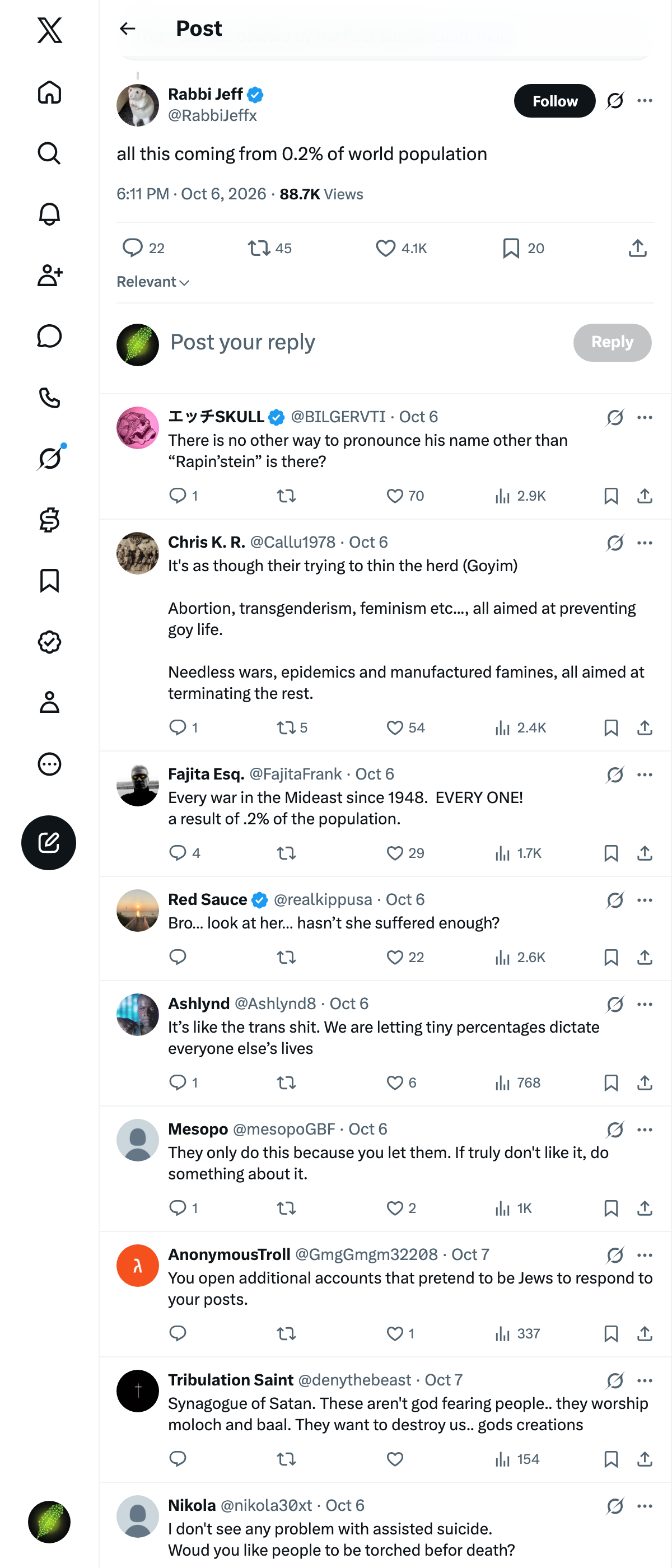Open Profile from the sidebar menu
Viewport: 672px width, 1568px height.
pos(49,702)
